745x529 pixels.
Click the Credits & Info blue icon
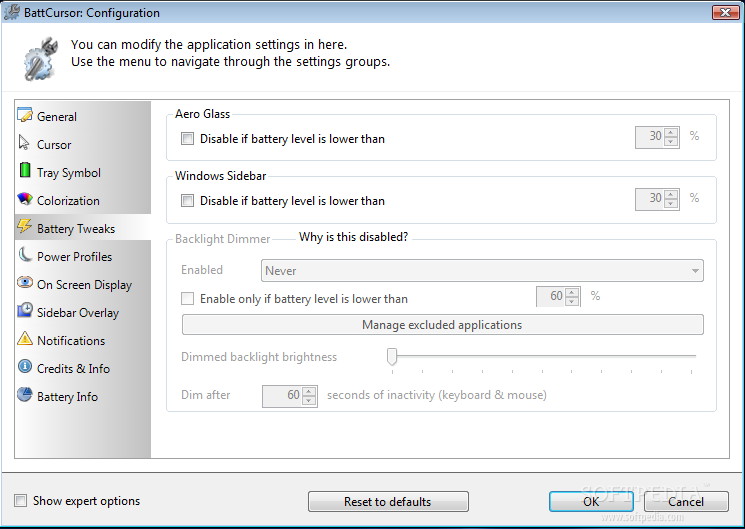point(25,366)
